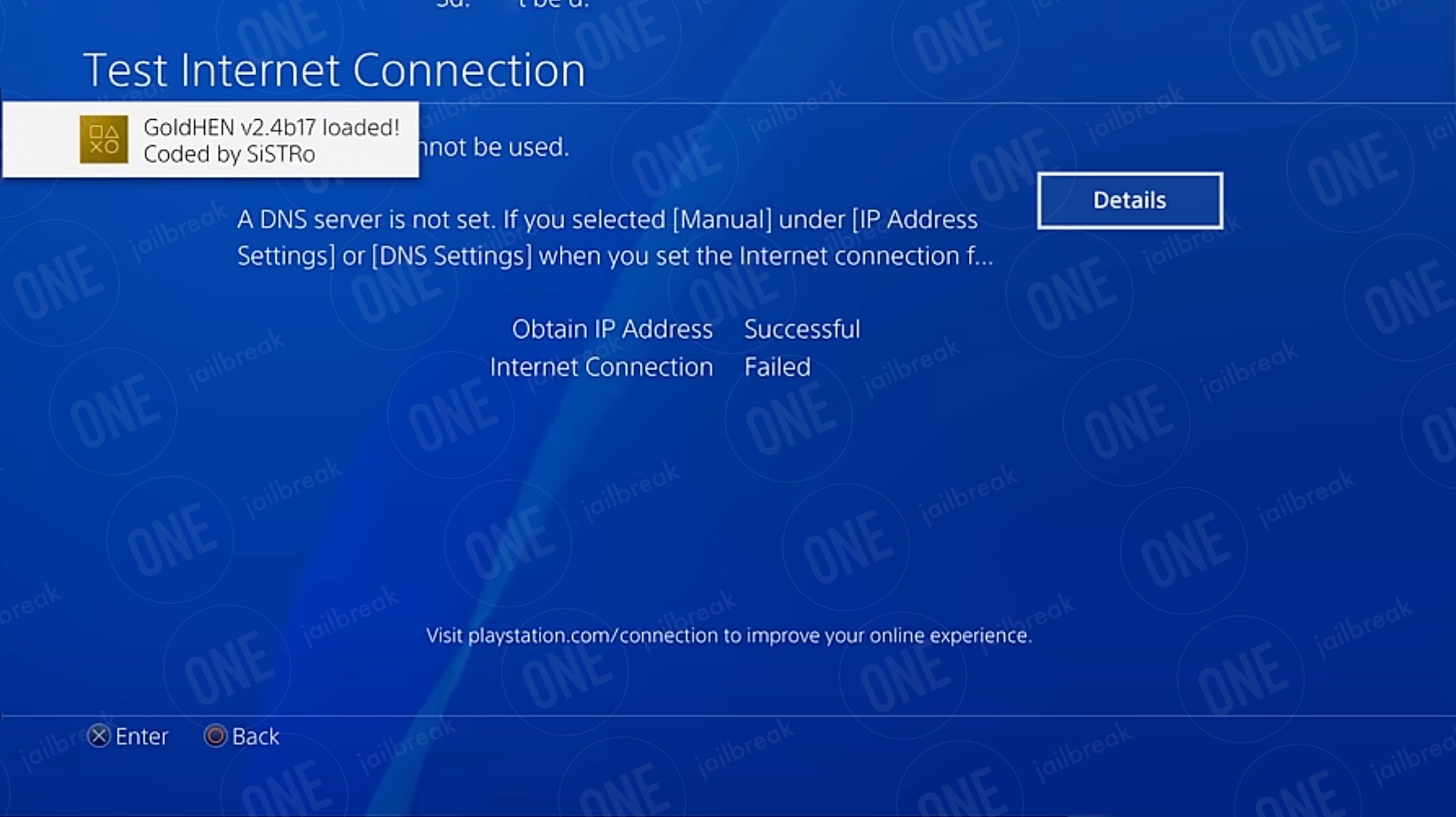Click the partially hidden 'not be used.' text

(x=495, y=147)
